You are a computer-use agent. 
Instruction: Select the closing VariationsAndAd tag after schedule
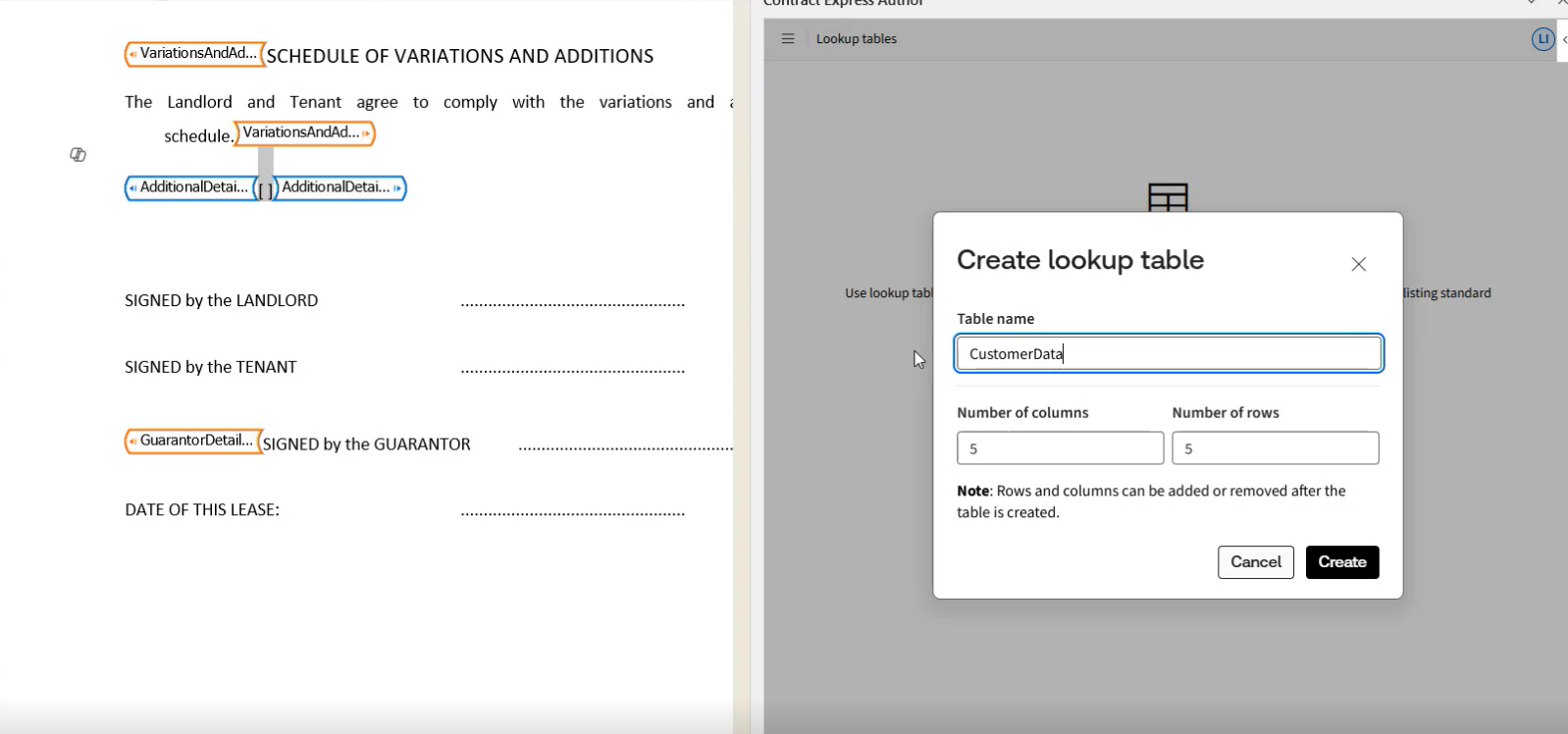305,133
